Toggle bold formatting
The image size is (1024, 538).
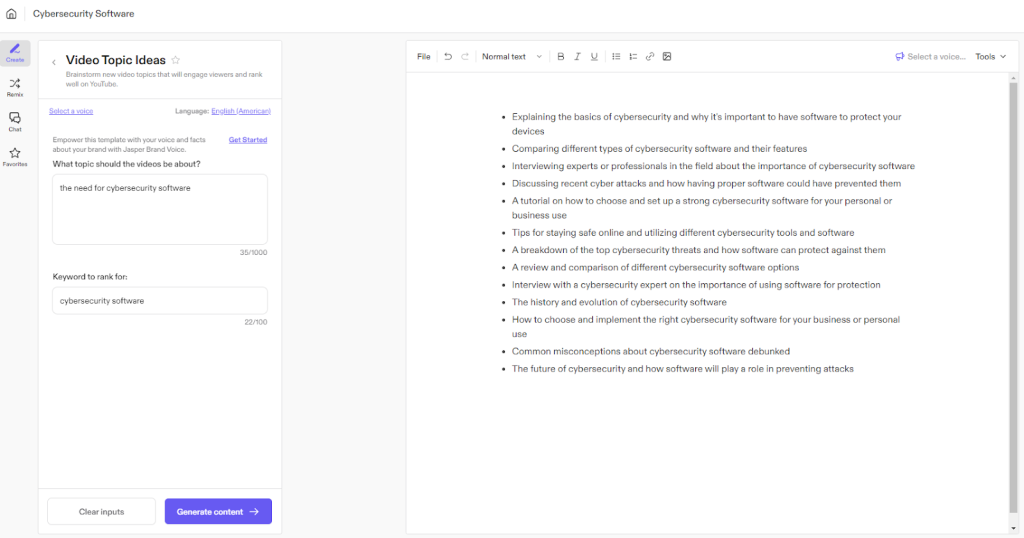[560, 57]
